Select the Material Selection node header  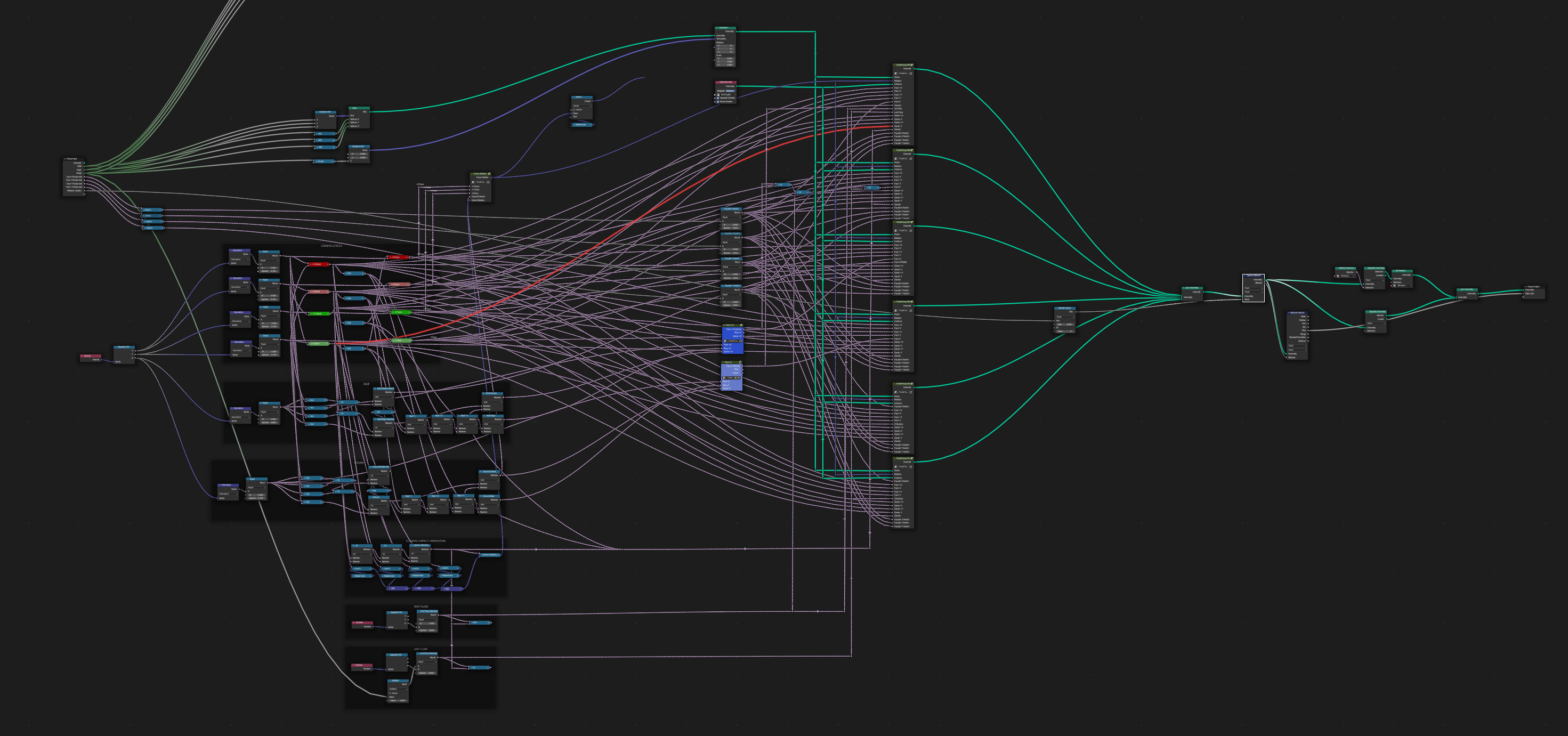point(1346,269)
